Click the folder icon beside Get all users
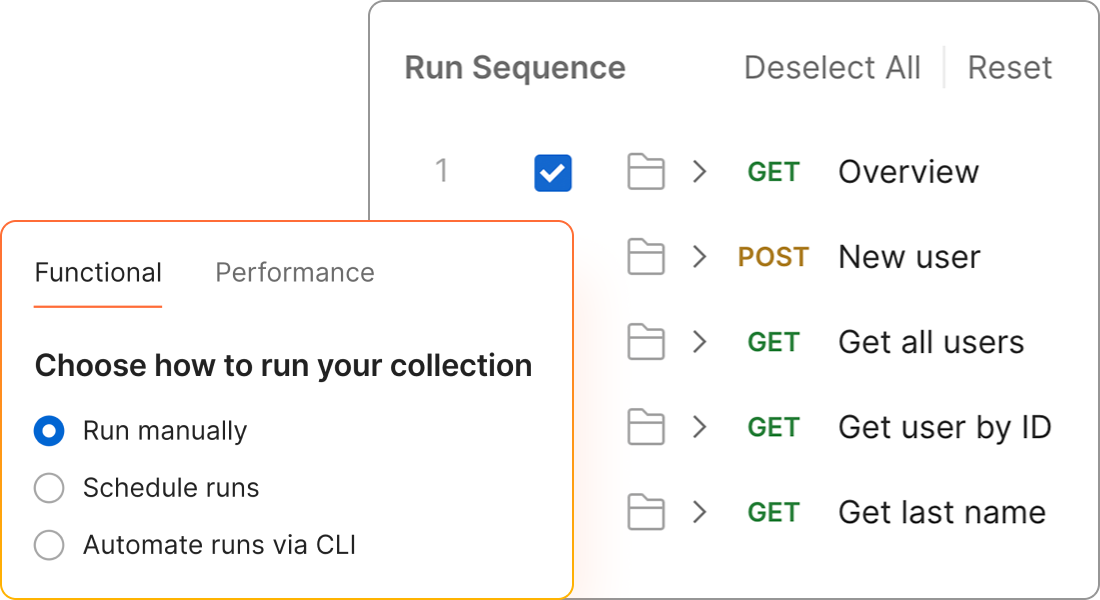1100x600 pixels. [x=646, y=342]
